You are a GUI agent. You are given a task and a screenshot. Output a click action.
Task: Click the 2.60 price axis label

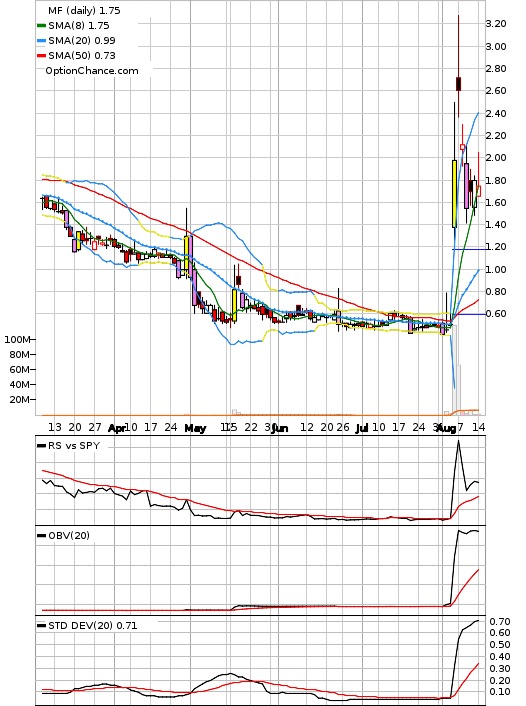(496, 91)
